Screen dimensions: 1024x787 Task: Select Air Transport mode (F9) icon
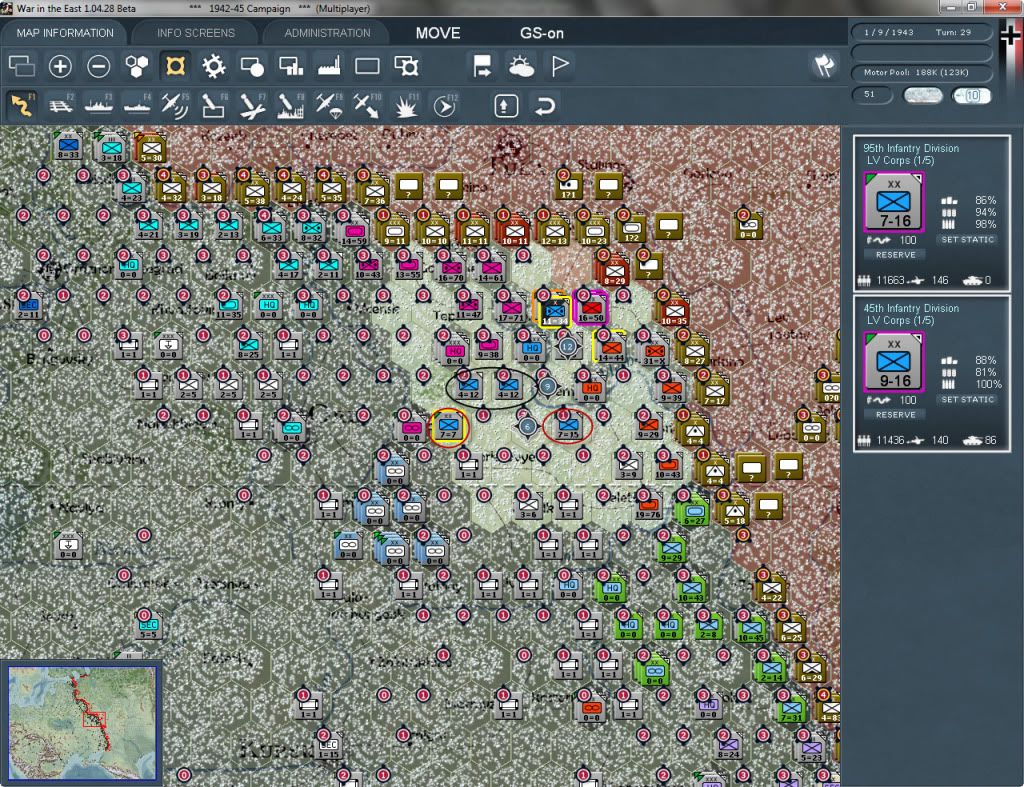(x=328, y=105)
